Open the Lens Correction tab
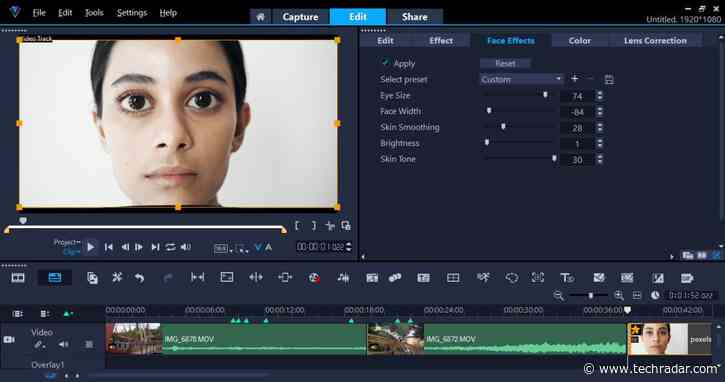The width and height of the screenshot is (725, 382). pyautogui.click(x=655, y=41)
